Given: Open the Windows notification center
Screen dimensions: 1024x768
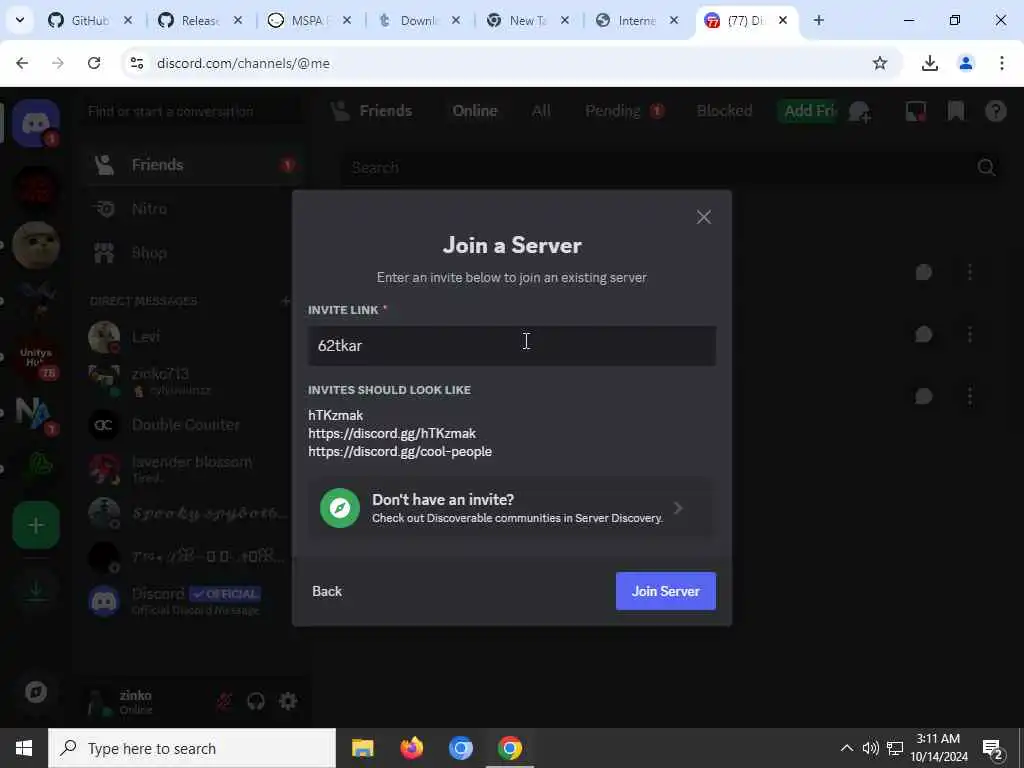Looking at the screenshot, I should pos(991,748).
